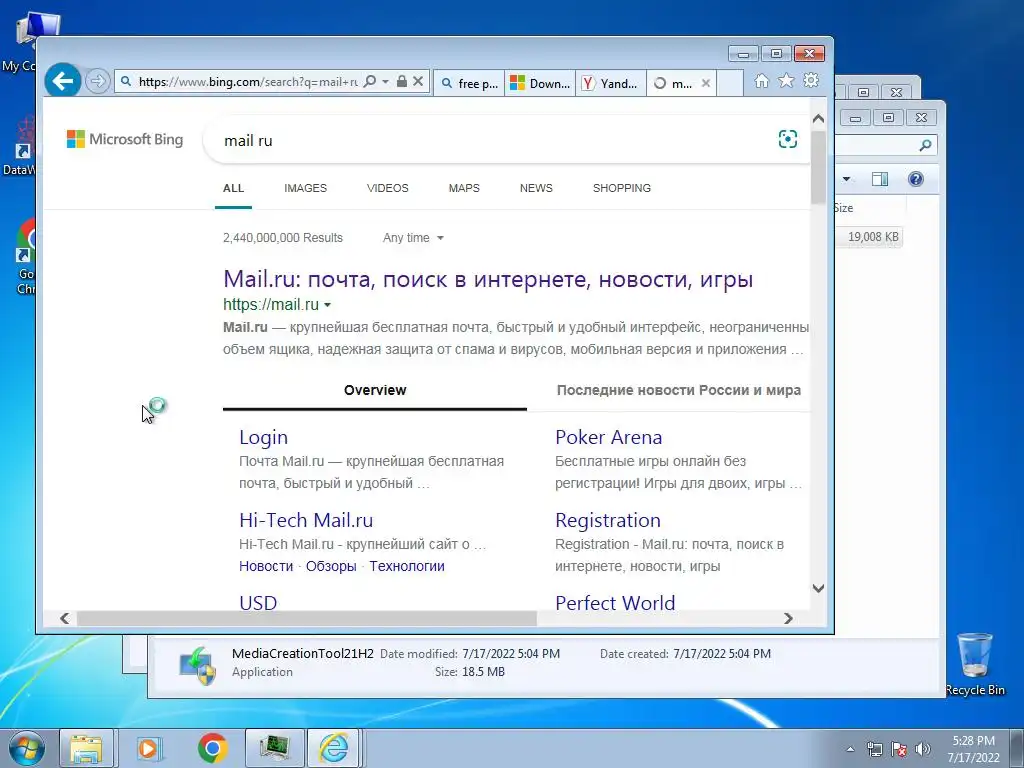Screen dimensions: 1024x768
Task: Open the Обзоры sub-link
Action: click(x=331, y=566)
